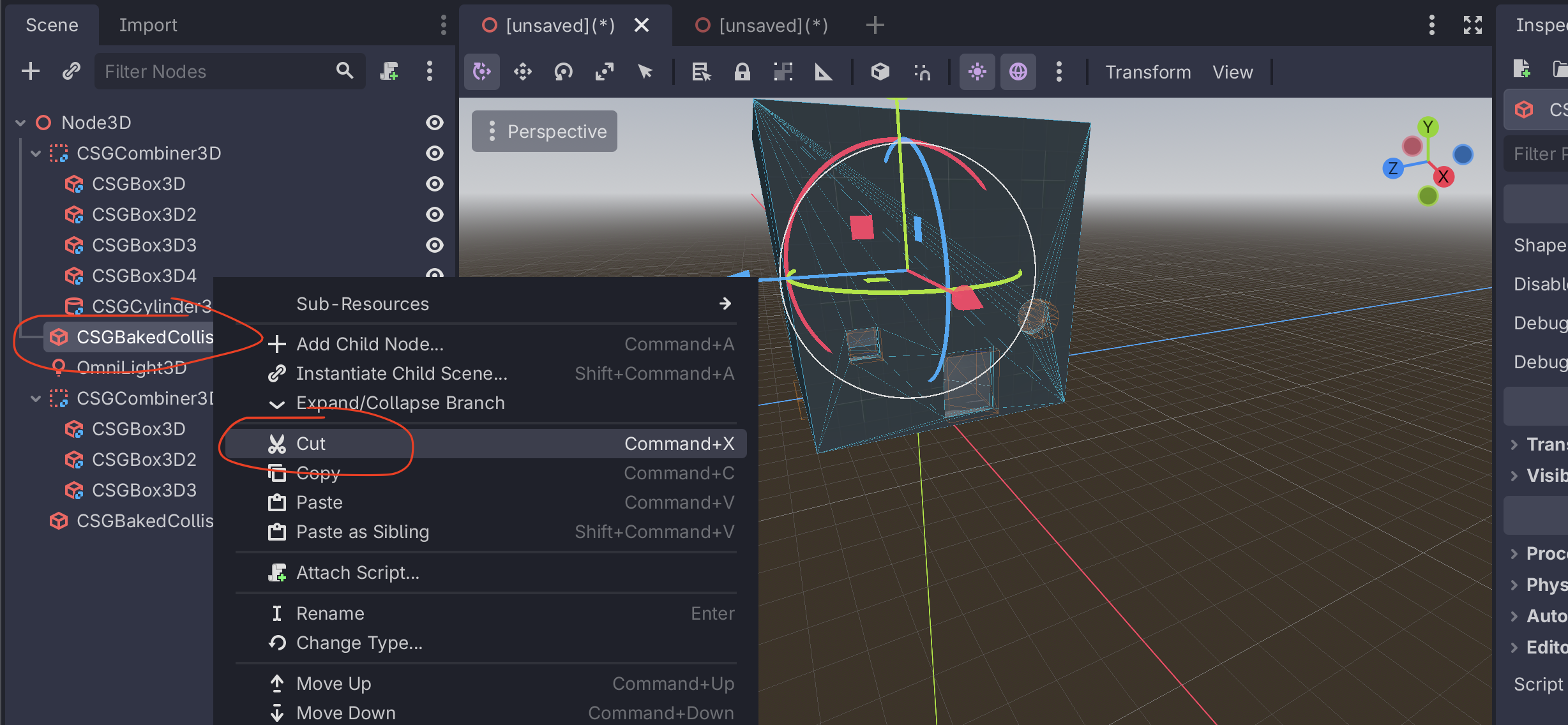Click the instantiate scene link icon
The width and height of the screenshot is (1568, 725).
71,71
